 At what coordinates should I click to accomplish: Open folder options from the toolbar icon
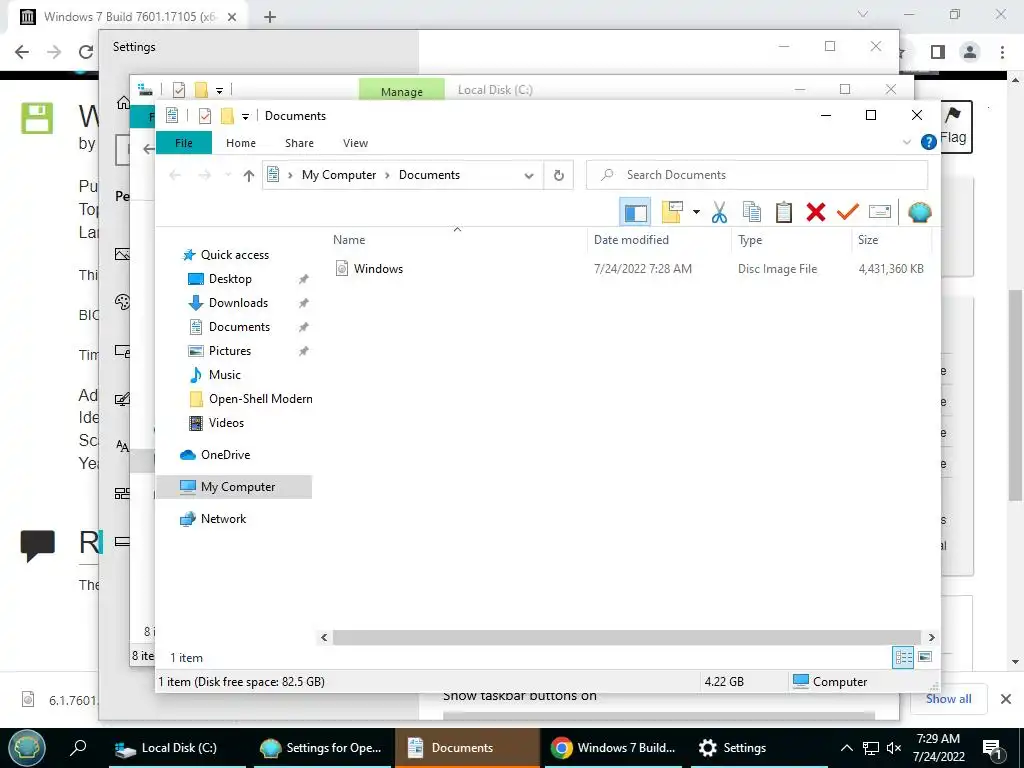[672, 212]
